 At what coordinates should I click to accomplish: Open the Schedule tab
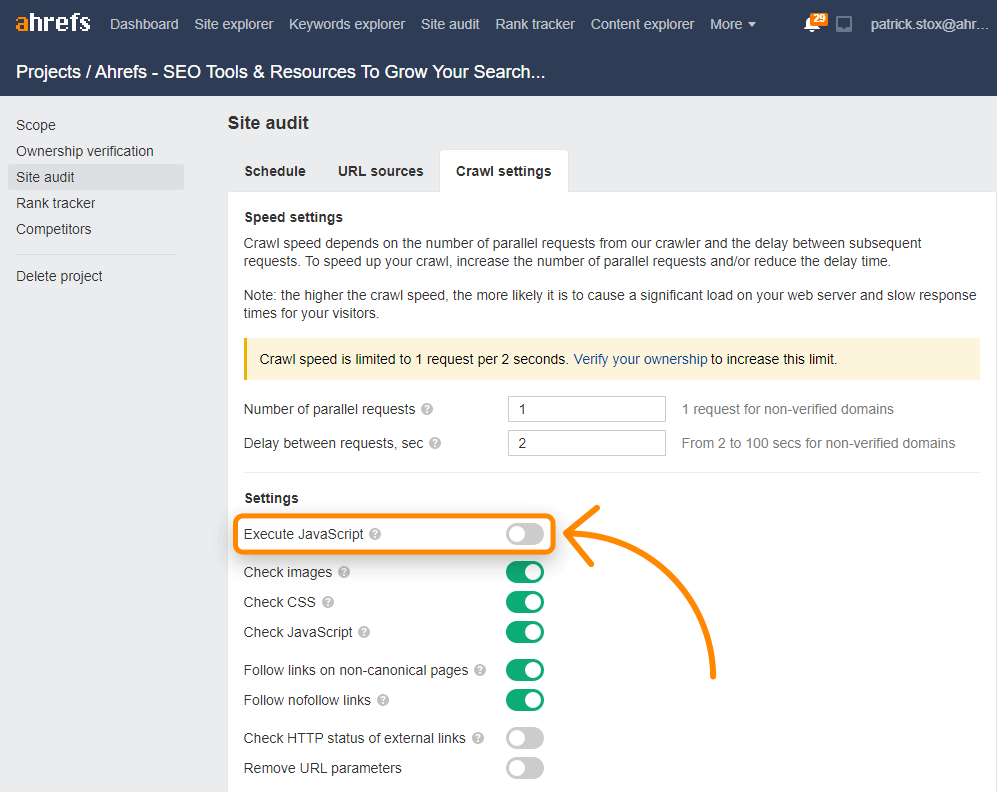[x=274, y=171]
